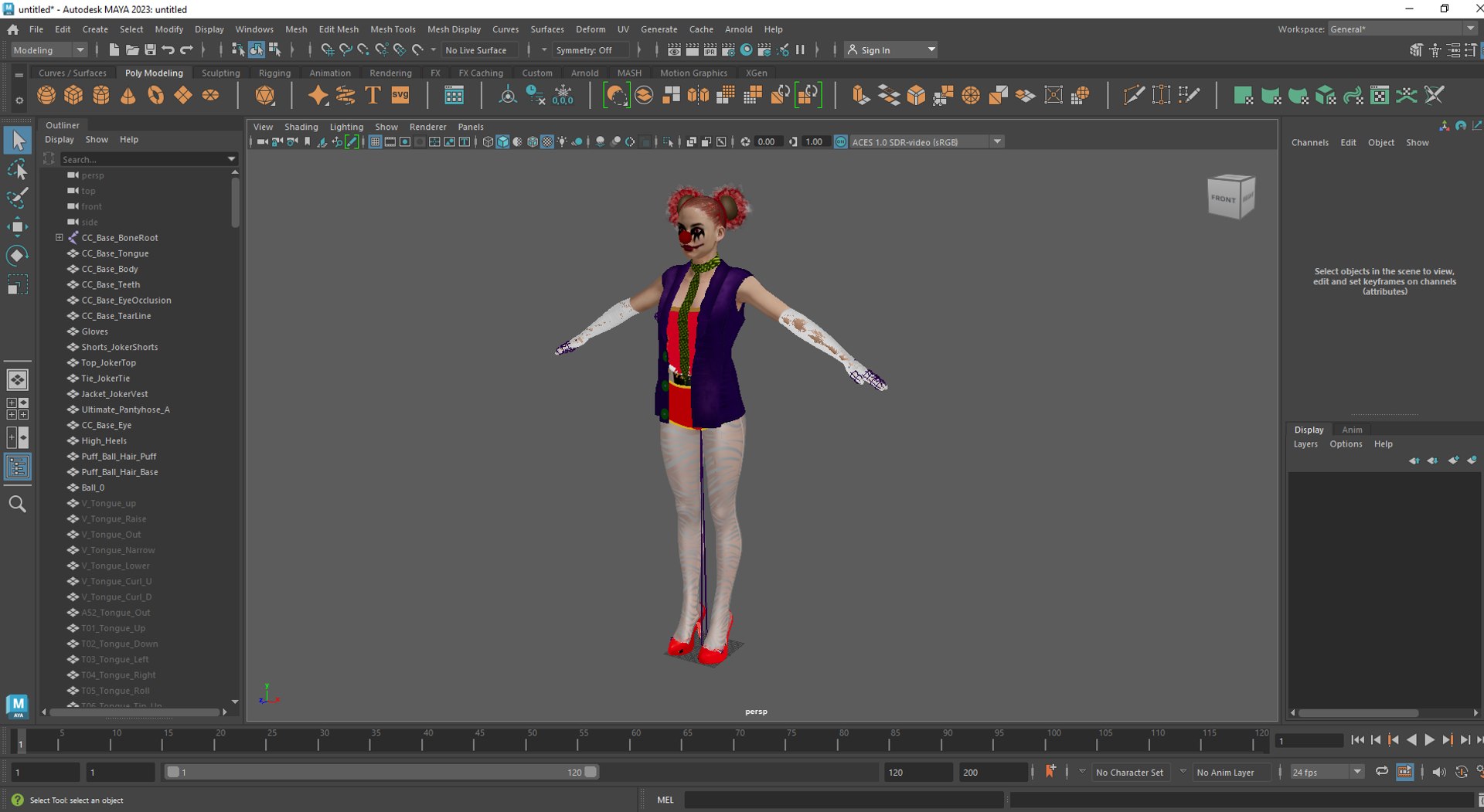Create a polygon cube from shelf
Viewport: 1484px width, 812px height.
click(x=73, y=95)
